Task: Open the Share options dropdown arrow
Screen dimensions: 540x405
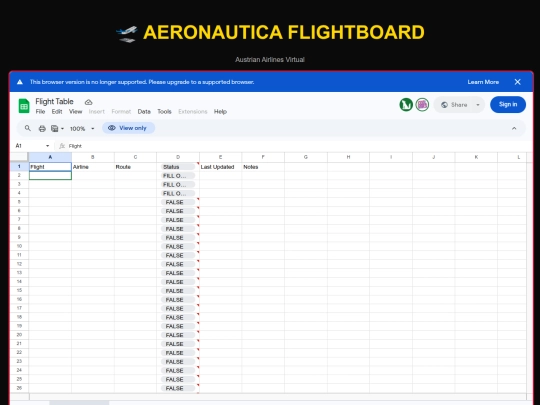Action: tap(478, 105)
